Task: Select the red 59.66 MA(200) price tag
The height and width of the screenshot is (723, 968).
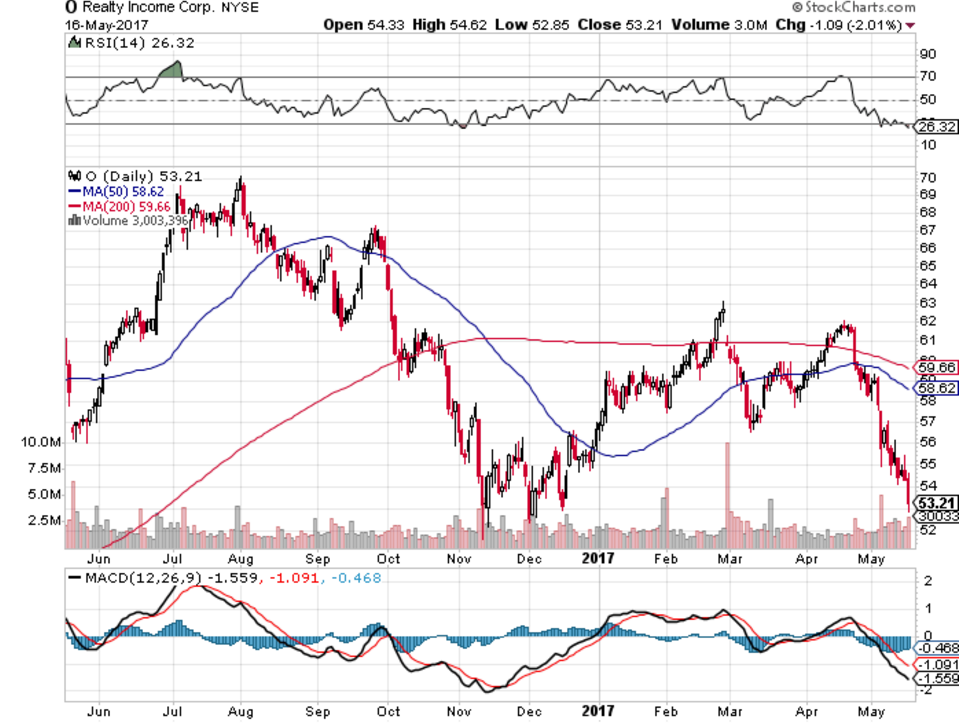Action: (938, 367)
